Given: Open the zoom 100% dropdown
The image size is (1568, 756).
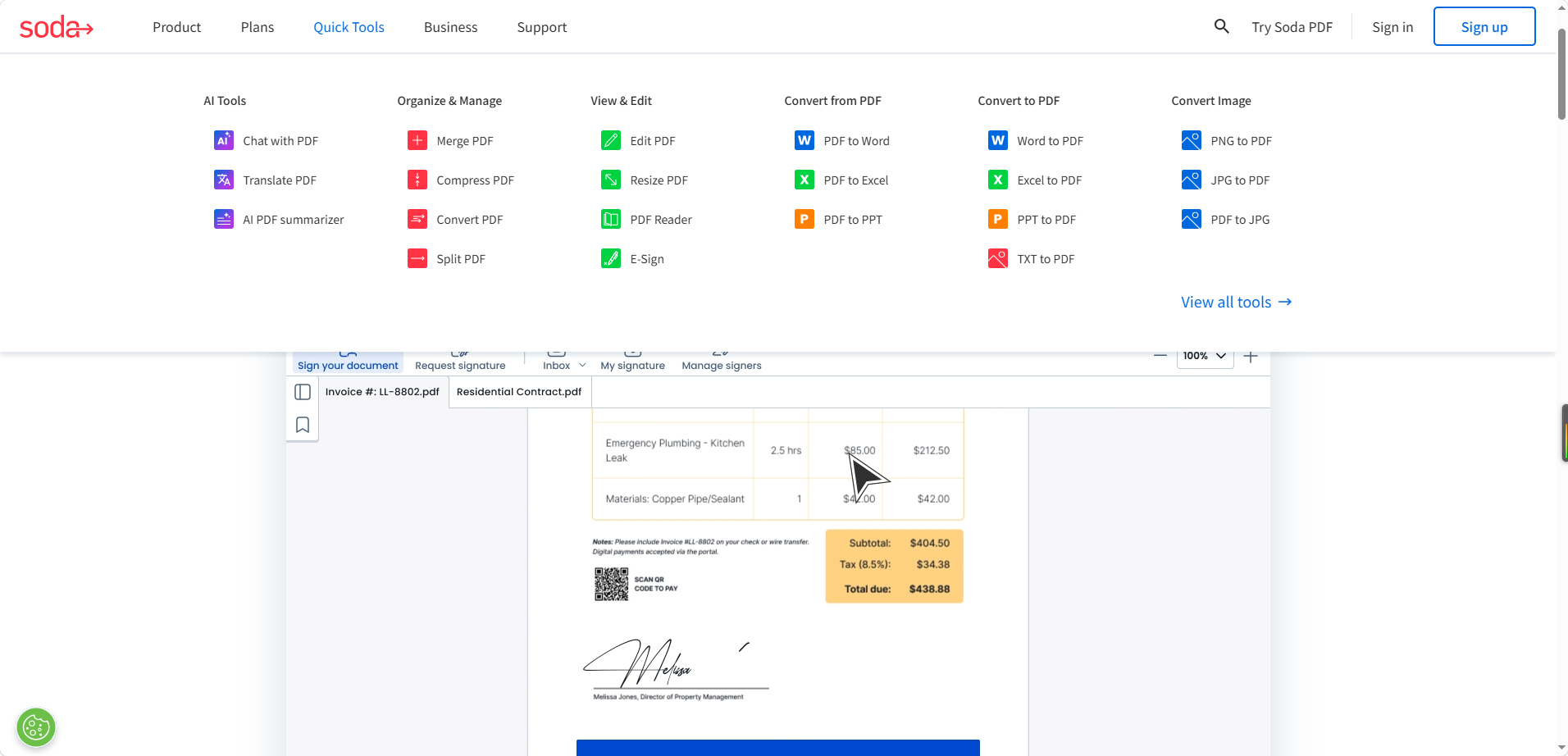Looking at the screenshot, I should point(1205,356).
